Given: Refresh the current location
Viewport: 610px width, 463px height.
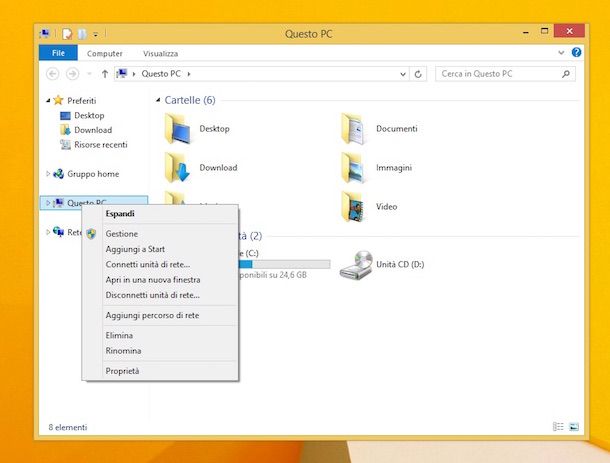Looking at the screenshot, I should (418, 74).
